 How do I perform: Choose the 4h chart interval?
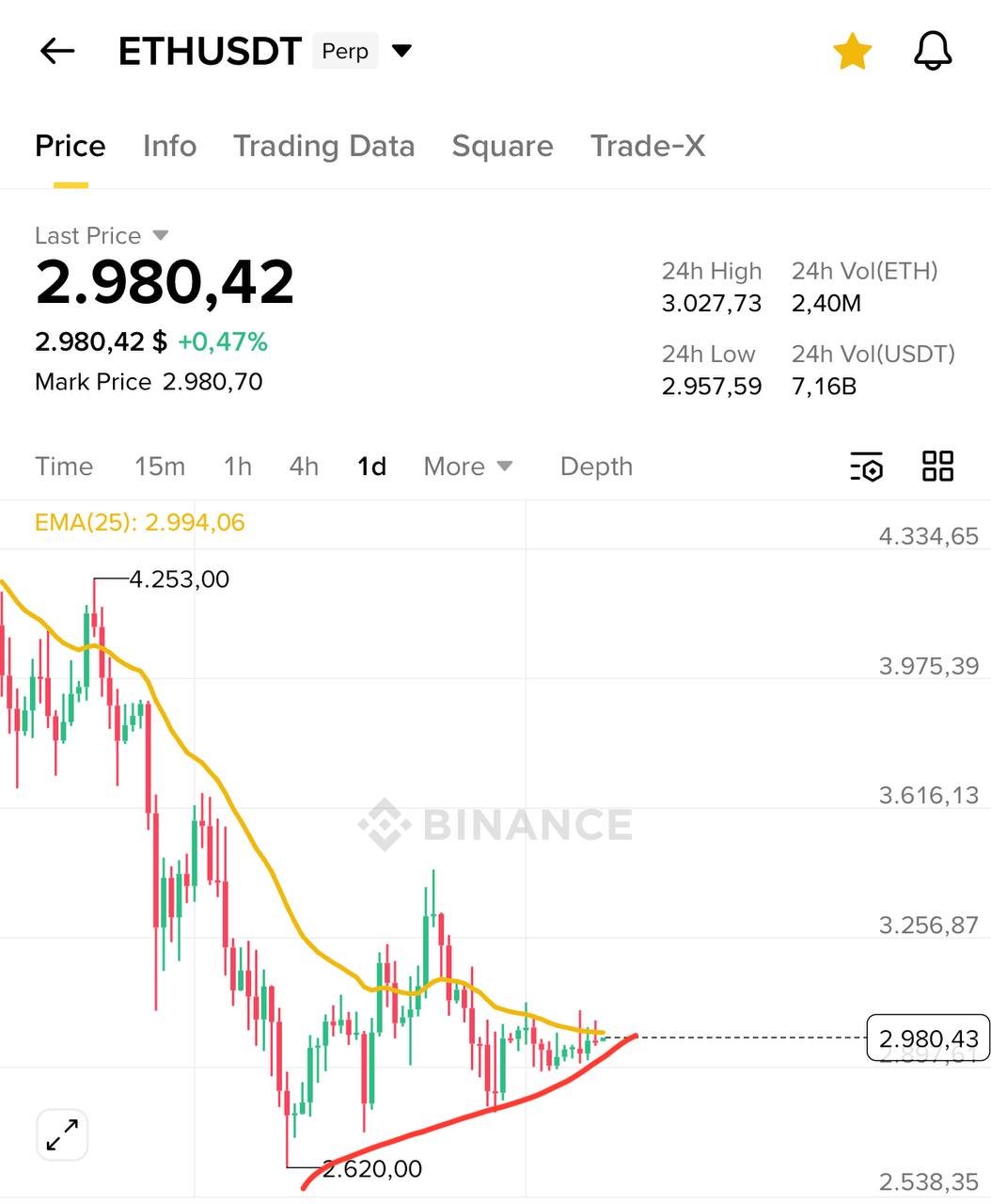304,467
